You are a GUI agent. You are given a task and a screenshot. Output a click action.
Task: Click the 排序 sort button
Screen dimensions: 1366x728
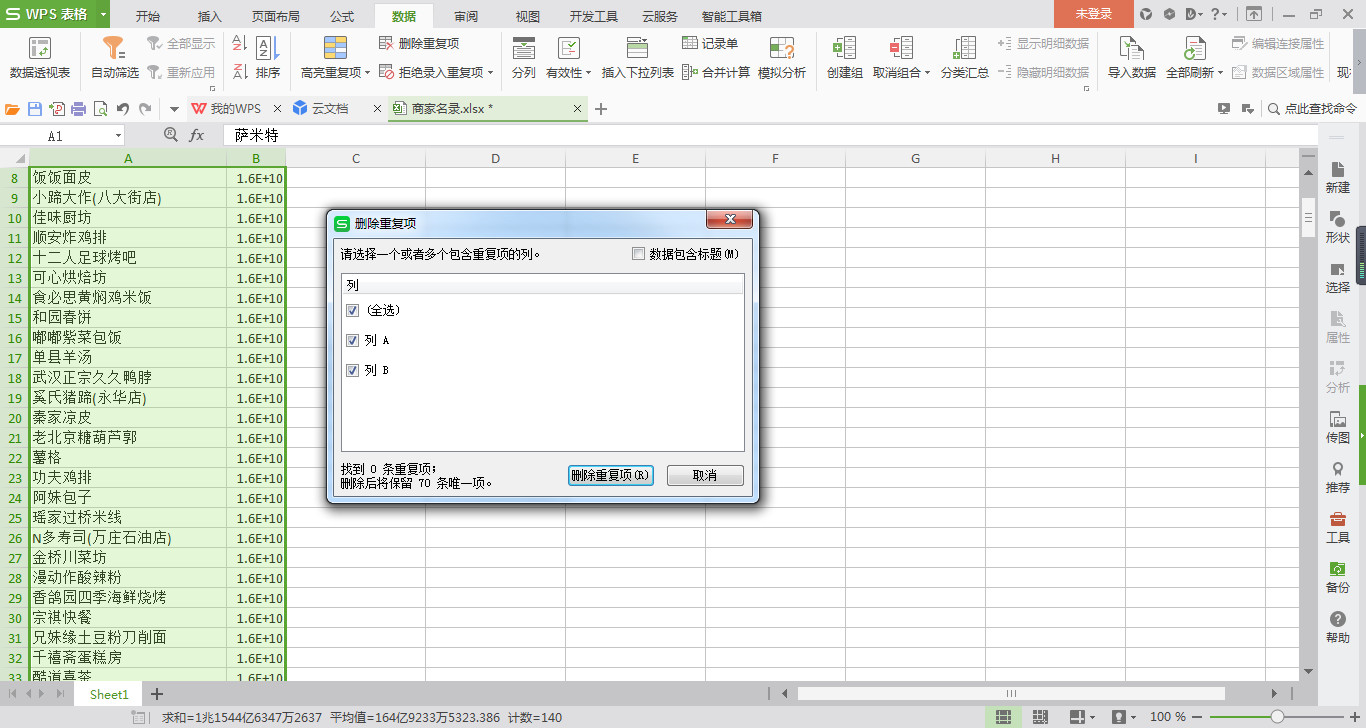[267, 58]
